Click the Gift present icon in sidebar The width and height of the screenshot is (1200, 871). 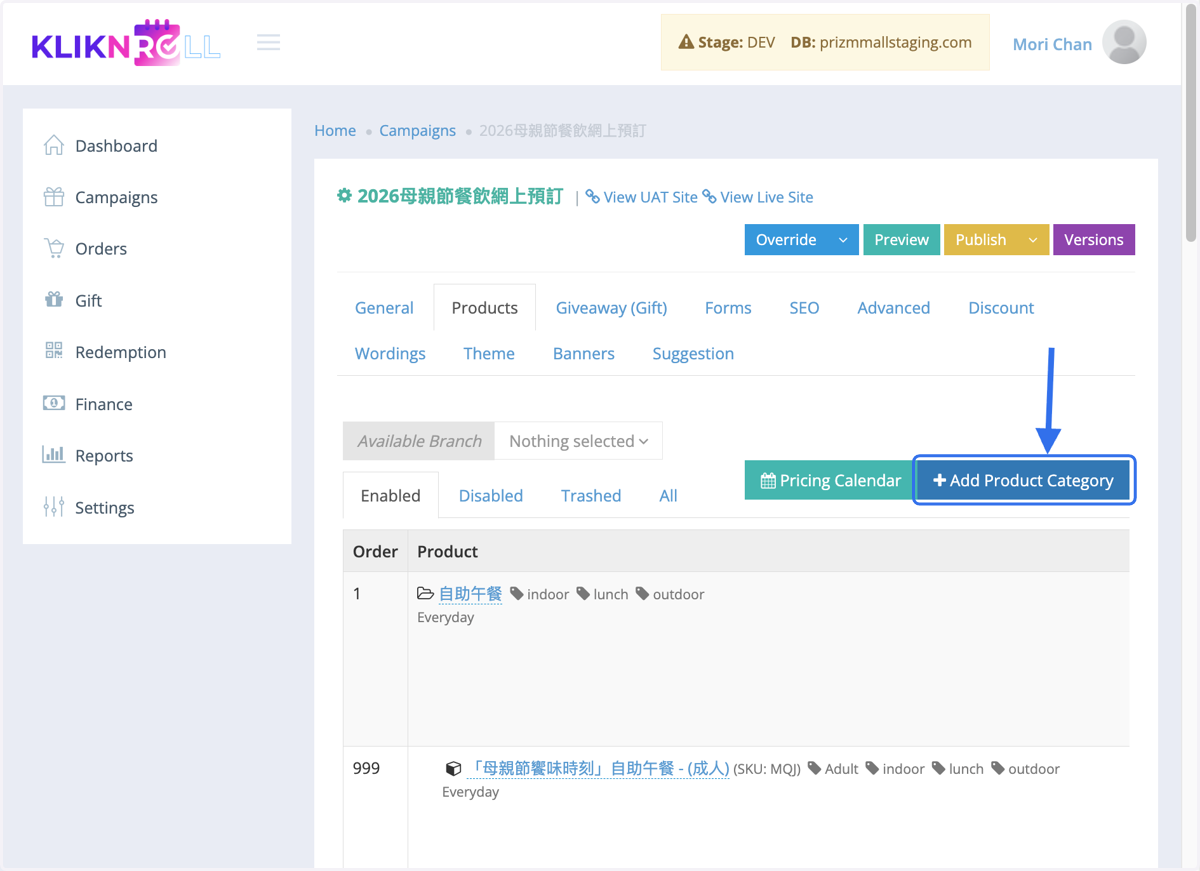point(54,300)
